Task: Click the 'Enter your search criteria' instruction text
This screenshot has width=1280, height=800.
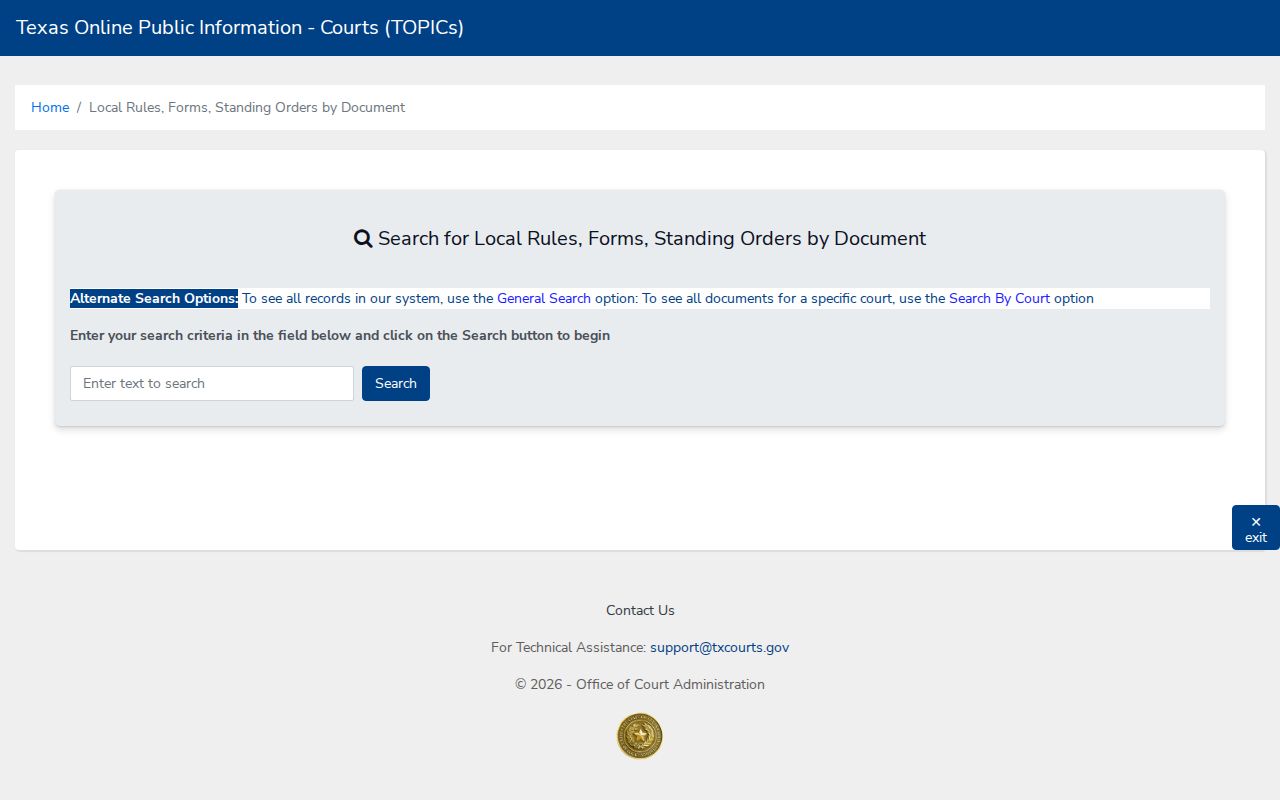Action: click(x=340, y=335)
